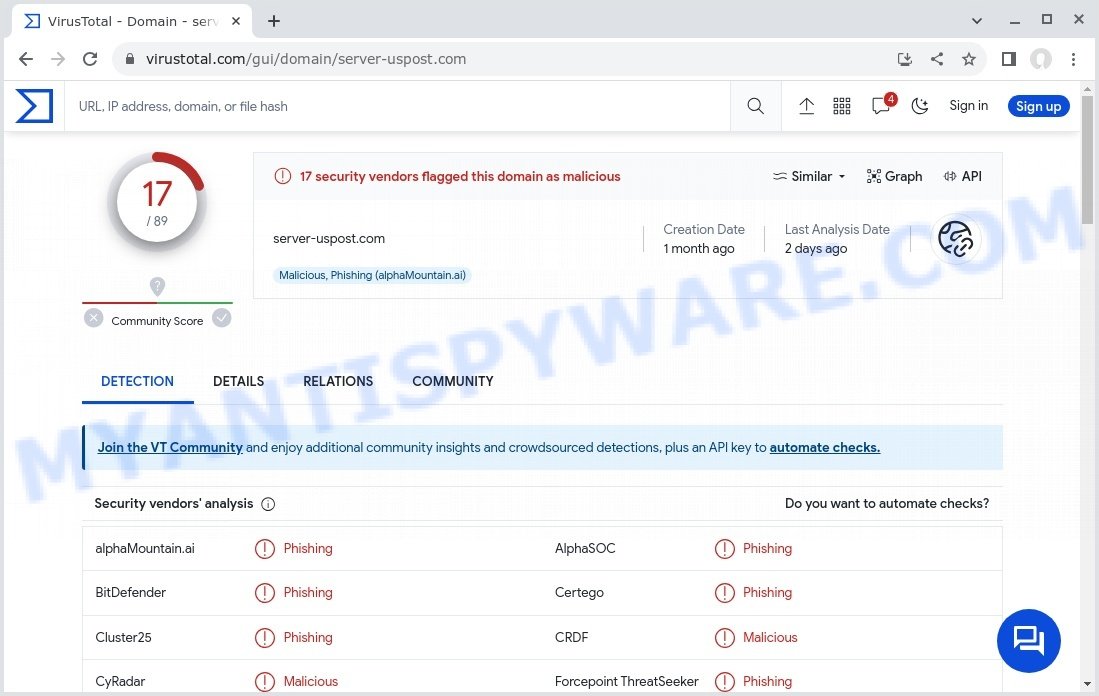Image resolution: width=1099 pixels, height=696 pixels.
Task: Share this page icon
Action: point(937,60)
